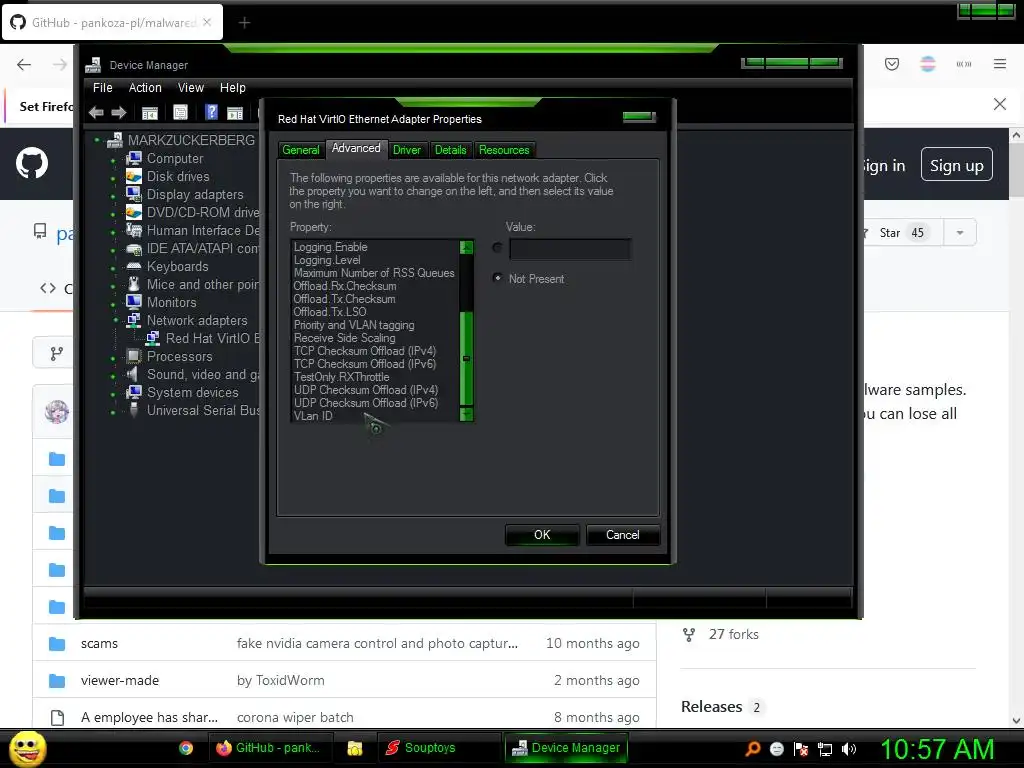This screenshot has height=768, width=1024.
Task: Select 'TestOnly.RXThrottle' property
Action: pyautogui.click(x=342, y=377)
